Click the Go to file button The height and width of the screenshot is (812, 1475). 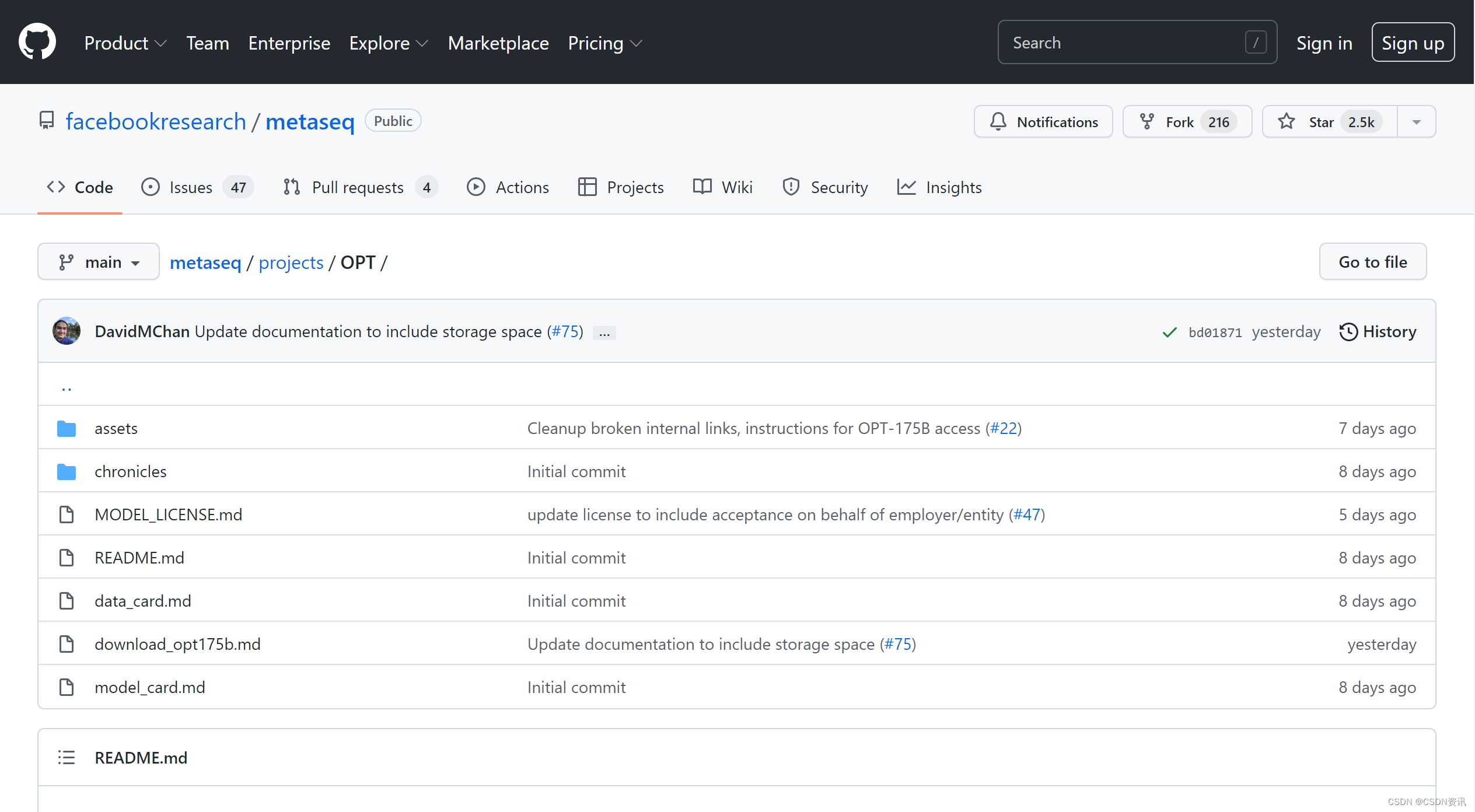(1374, 261)
